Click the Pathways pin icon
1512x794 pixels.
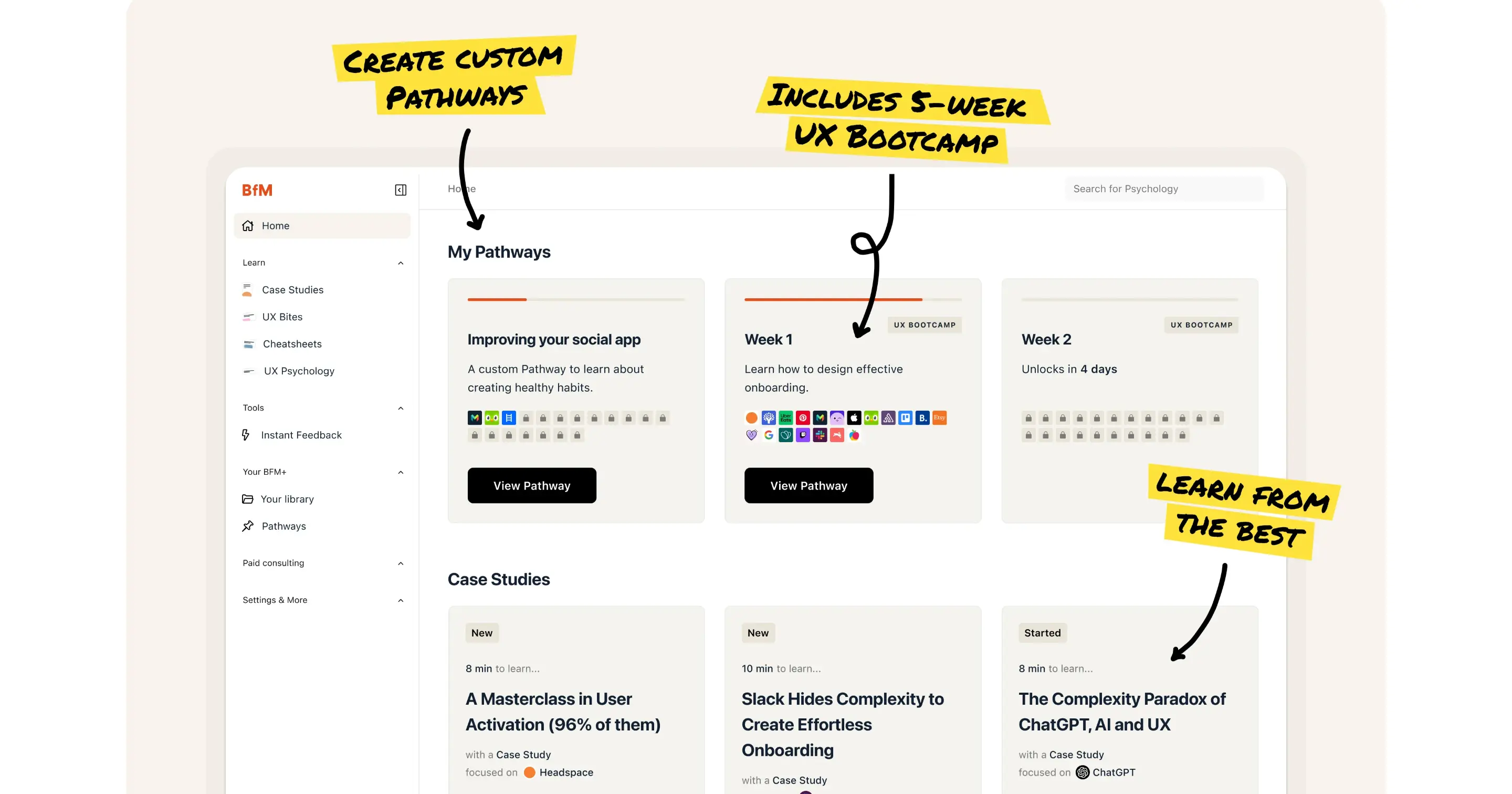[248, 526]
